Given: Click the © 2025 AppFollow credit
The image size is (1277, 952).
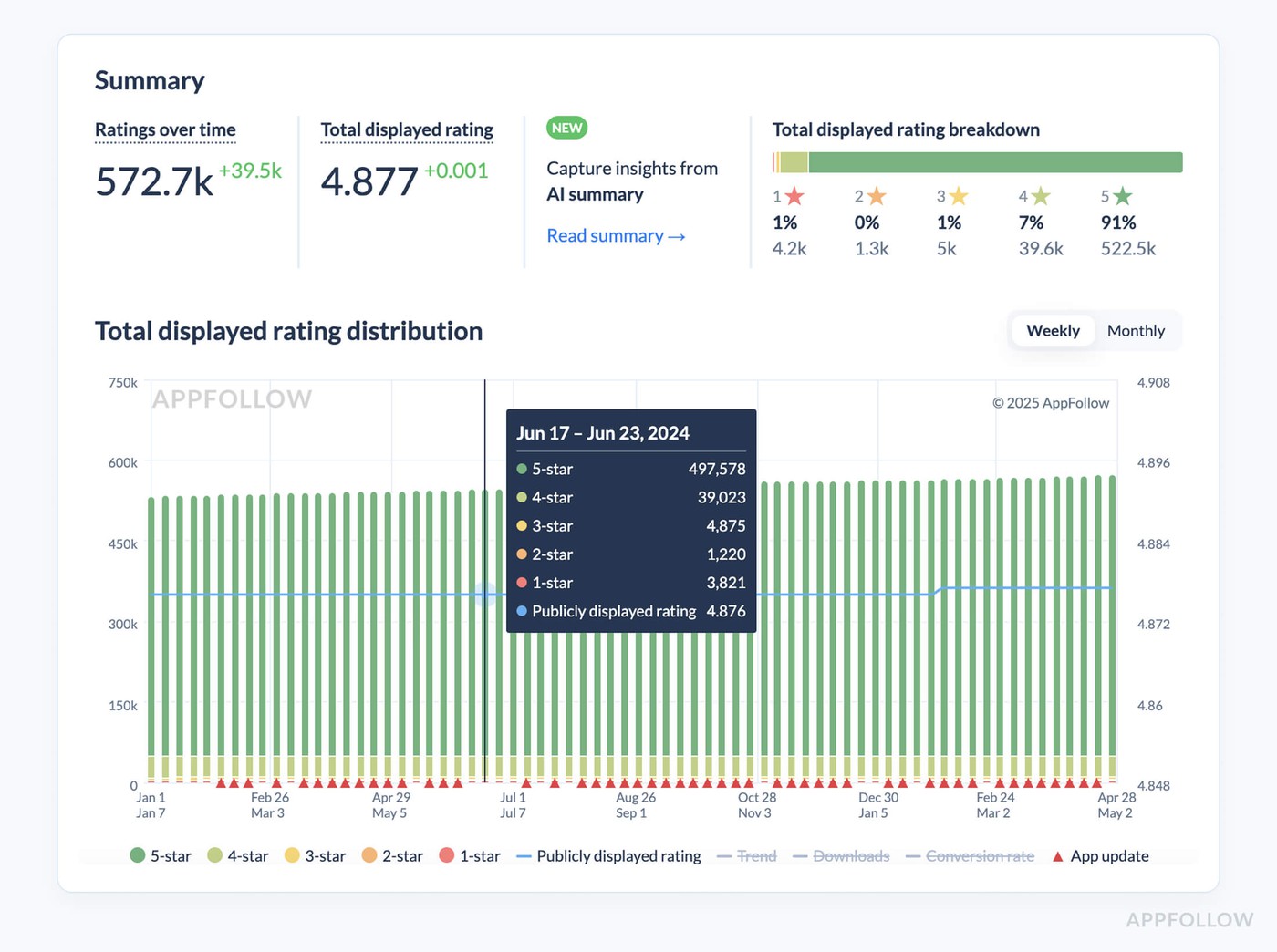Looking at the screenshot, I should (1051, 402).
